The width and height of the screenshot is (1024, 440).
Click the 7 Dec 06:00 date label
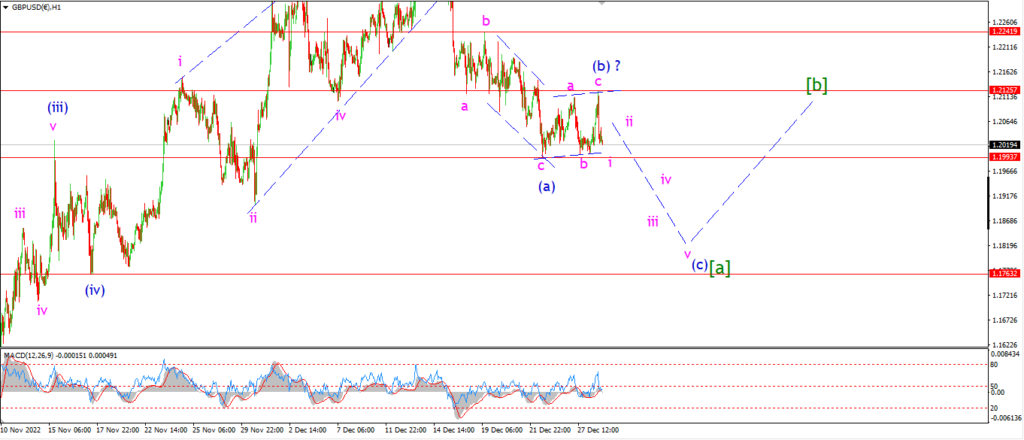[356, 431]
